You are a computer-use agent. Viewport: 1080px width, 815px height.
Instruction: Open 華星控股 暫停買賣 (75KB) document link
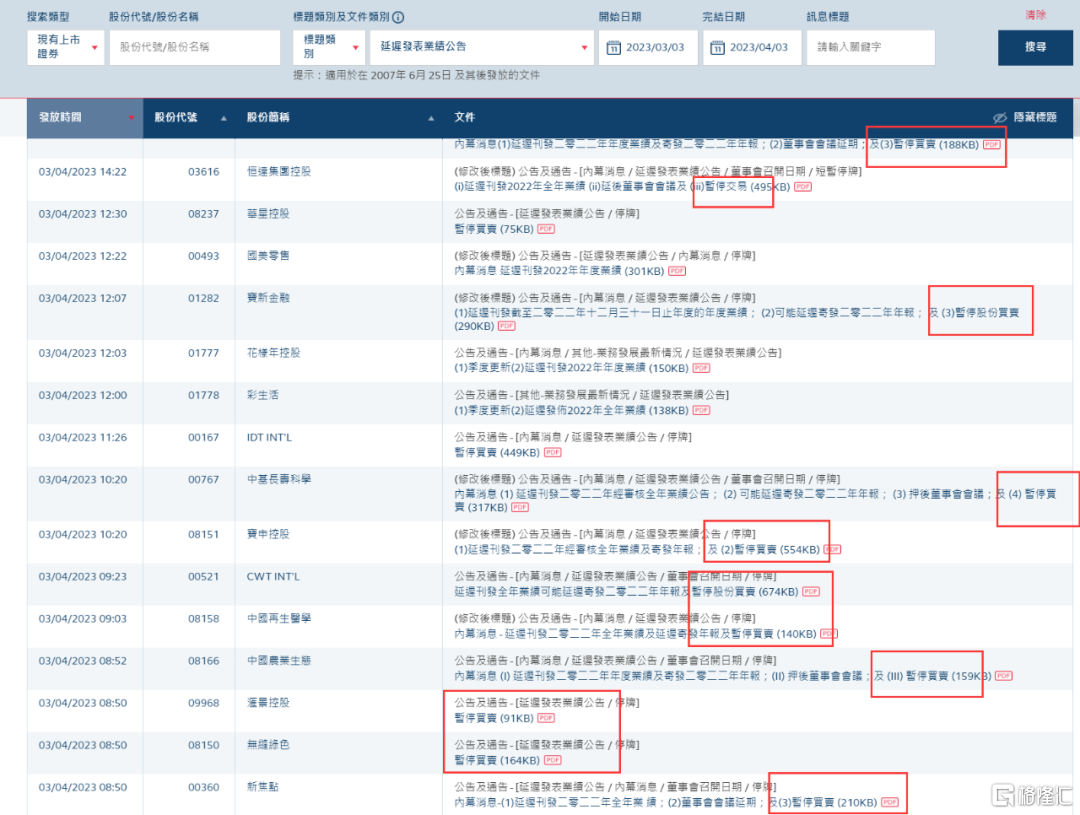(494, 229)
